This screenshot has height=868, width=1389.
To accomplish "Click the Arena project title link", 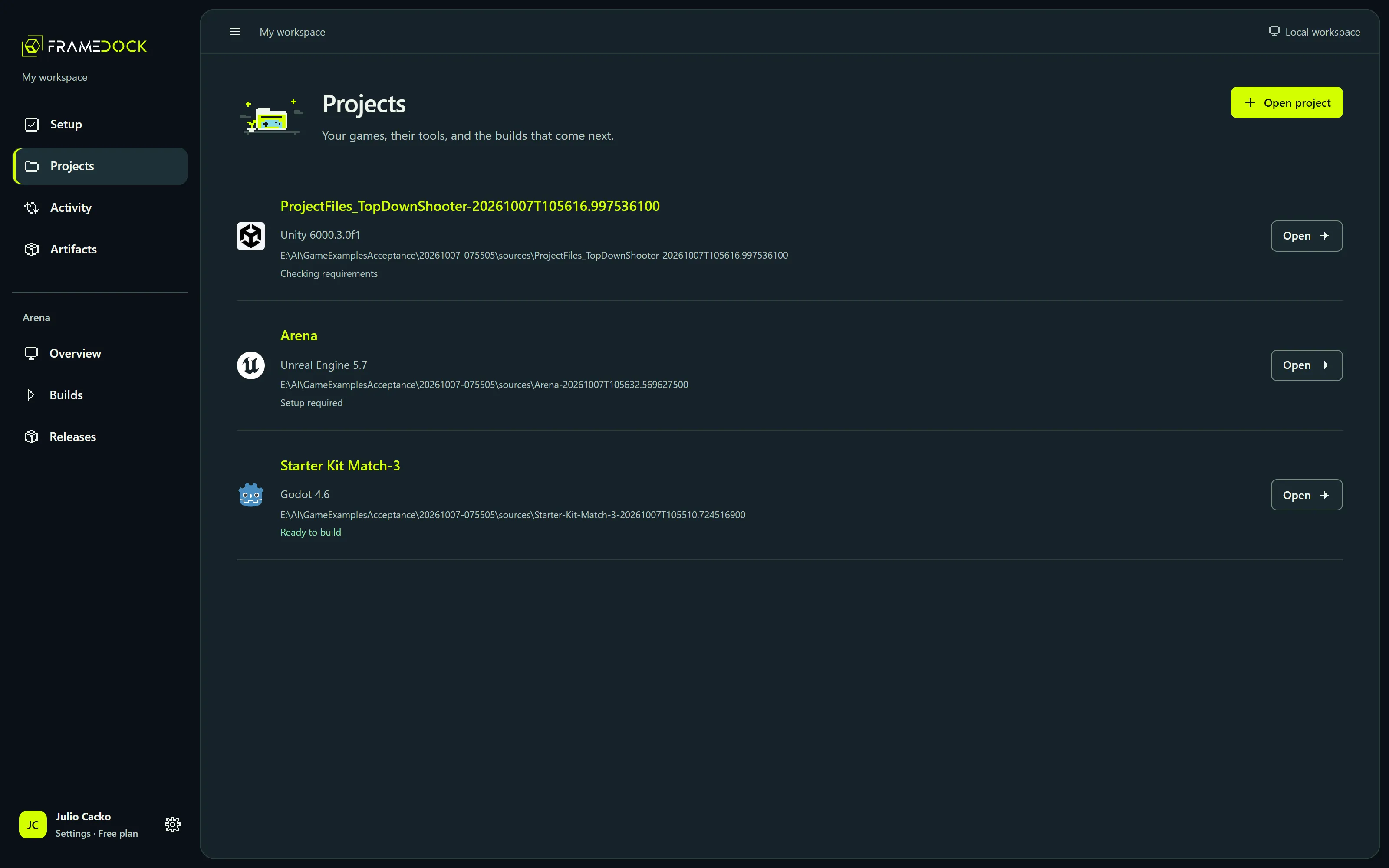I will (299, 335).
